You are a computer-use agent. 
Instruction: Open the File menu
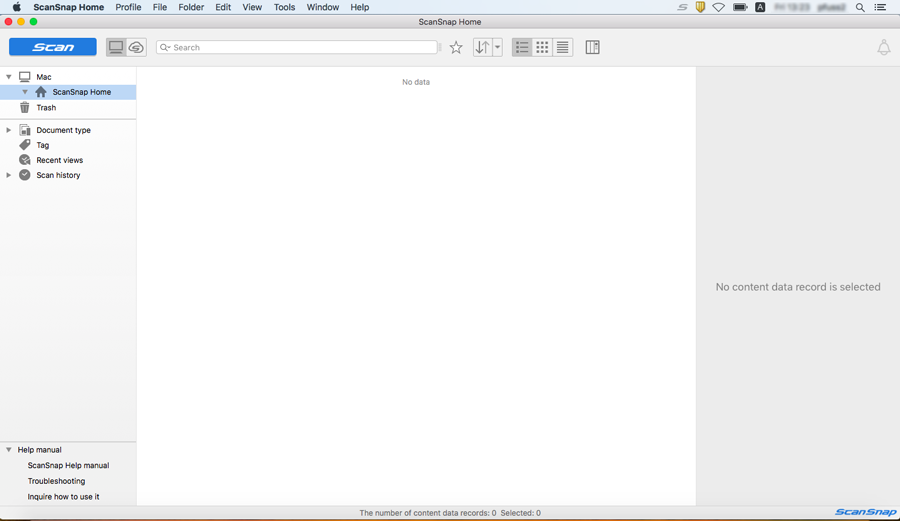pyautogui.click(x=160, y=7)
